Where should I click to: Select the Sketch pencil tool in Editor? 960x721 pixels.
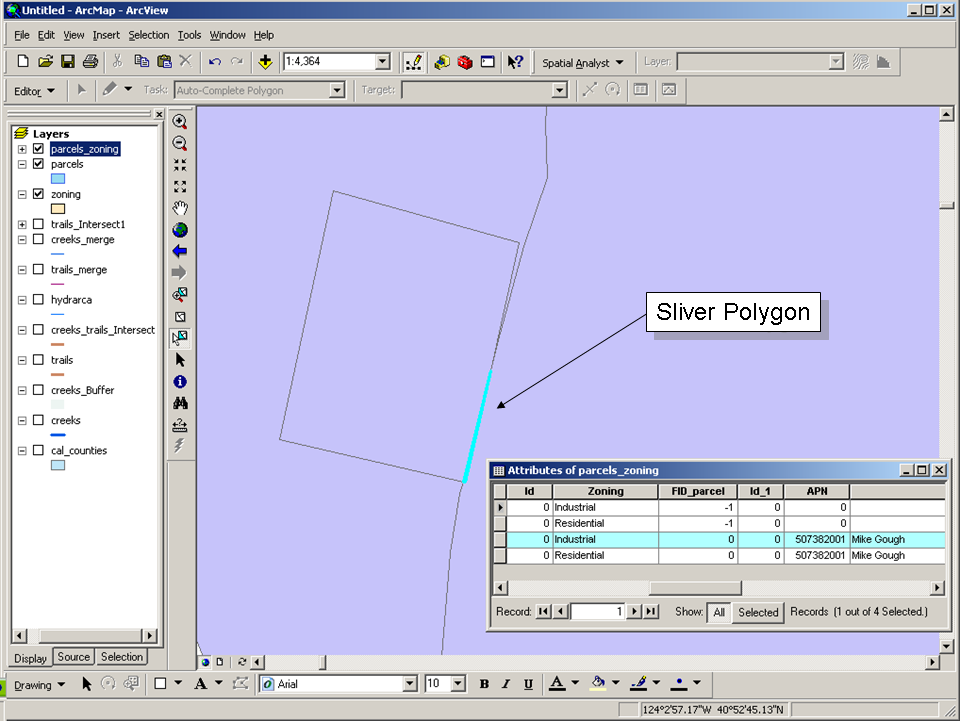pyautogui.click(x=110, y=89)
